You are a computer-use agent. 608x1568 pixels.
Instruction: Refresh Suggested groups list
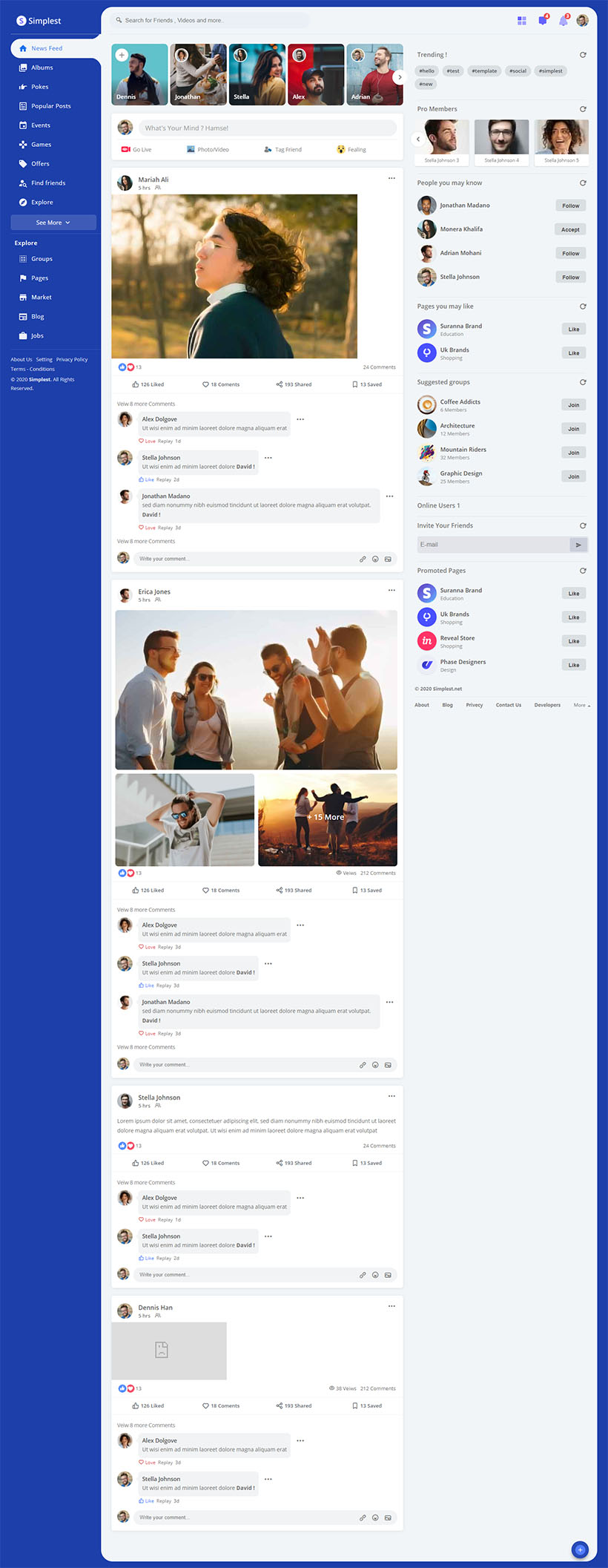pos(583,382)
